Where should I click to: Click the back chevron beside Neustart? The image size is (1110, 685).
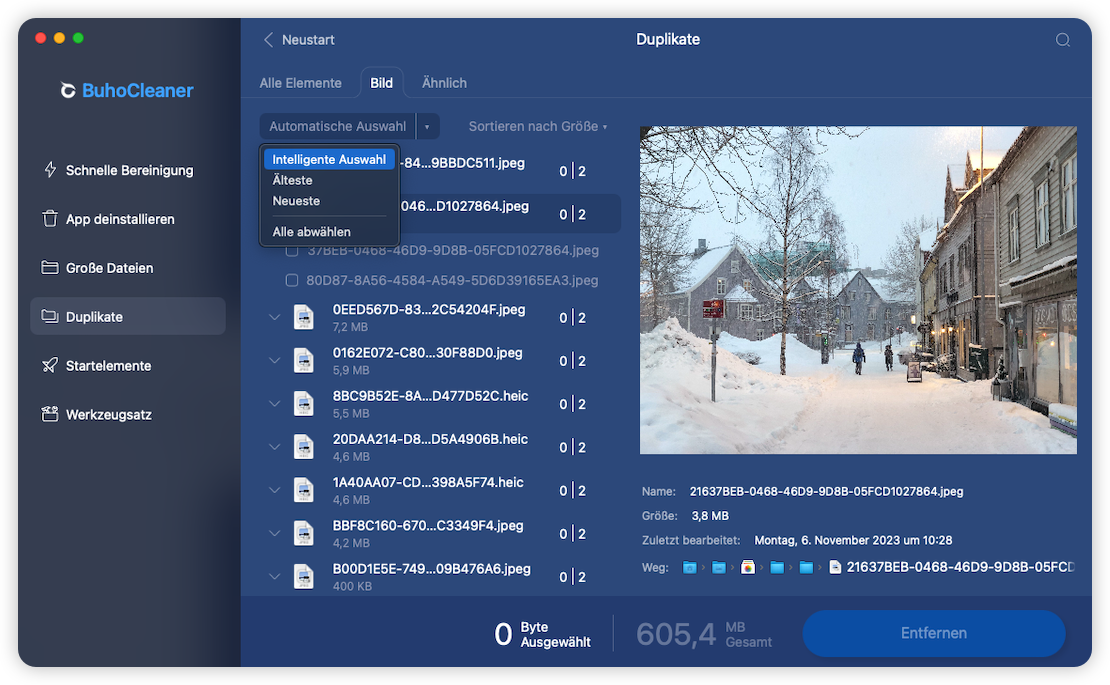(268, 40)
